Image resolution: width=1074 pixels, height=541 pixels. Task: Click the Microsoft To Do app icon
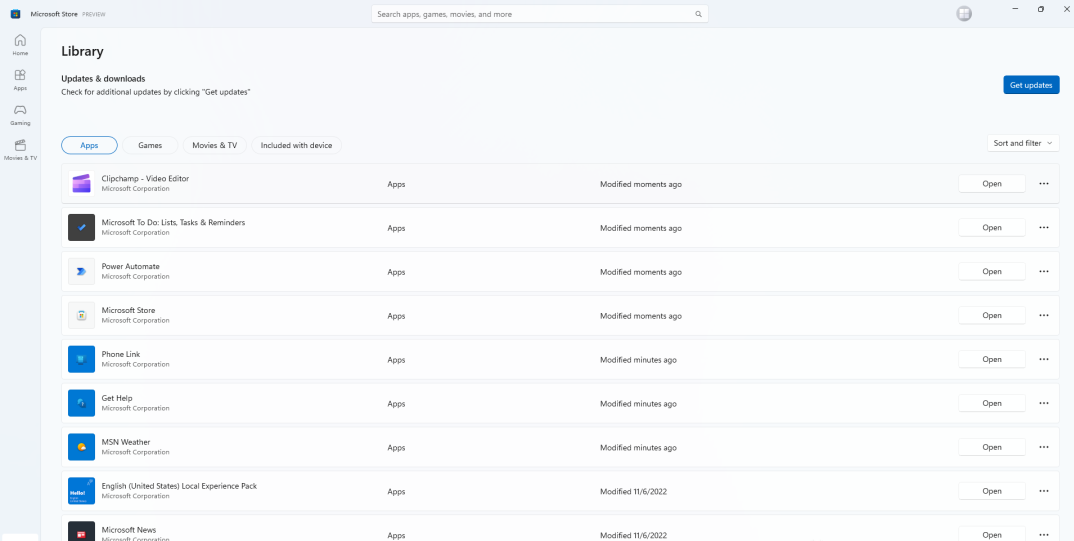click(81, 228)
